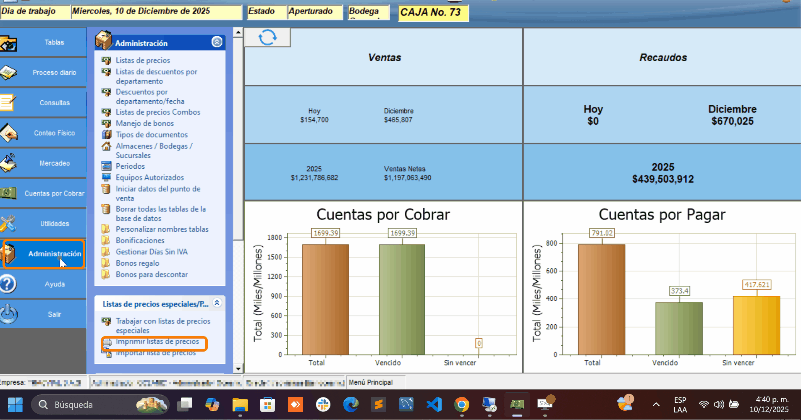This screenshot has width=801, height=420.
Task: Collapse the Listas de precios especiales section
Action: pyautogui.click(x=217, y=302)
